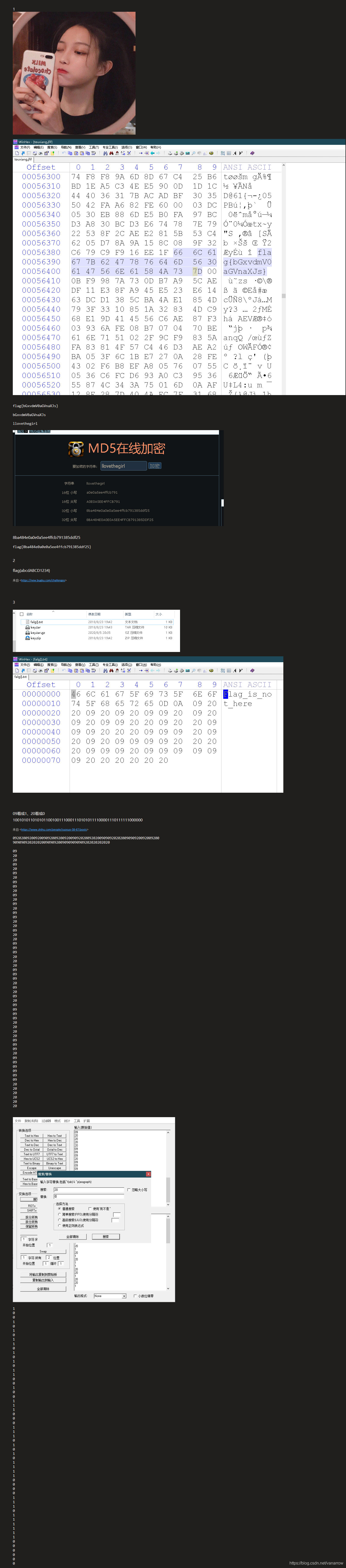Click the MD5 string input with llovethegirl
The image size is (346, 1568).
124,466
